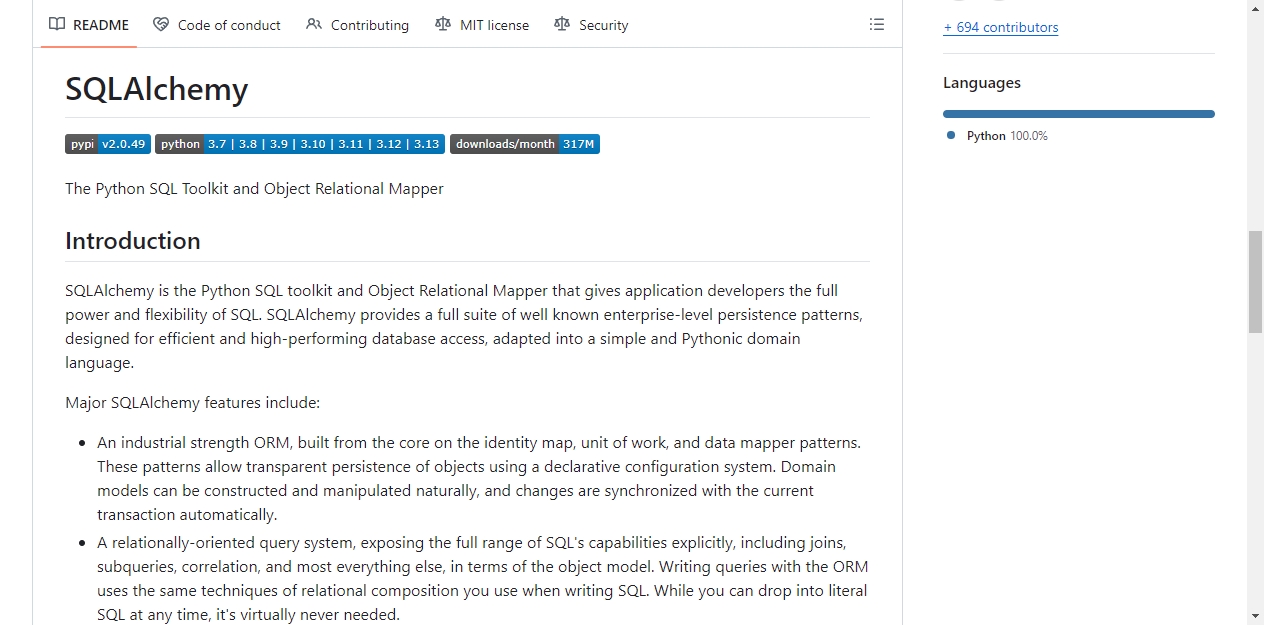The height and width of the screenshot is (625, 1264).
Task: Click the scrollbar up arrow
Action: click(1255, 9)
